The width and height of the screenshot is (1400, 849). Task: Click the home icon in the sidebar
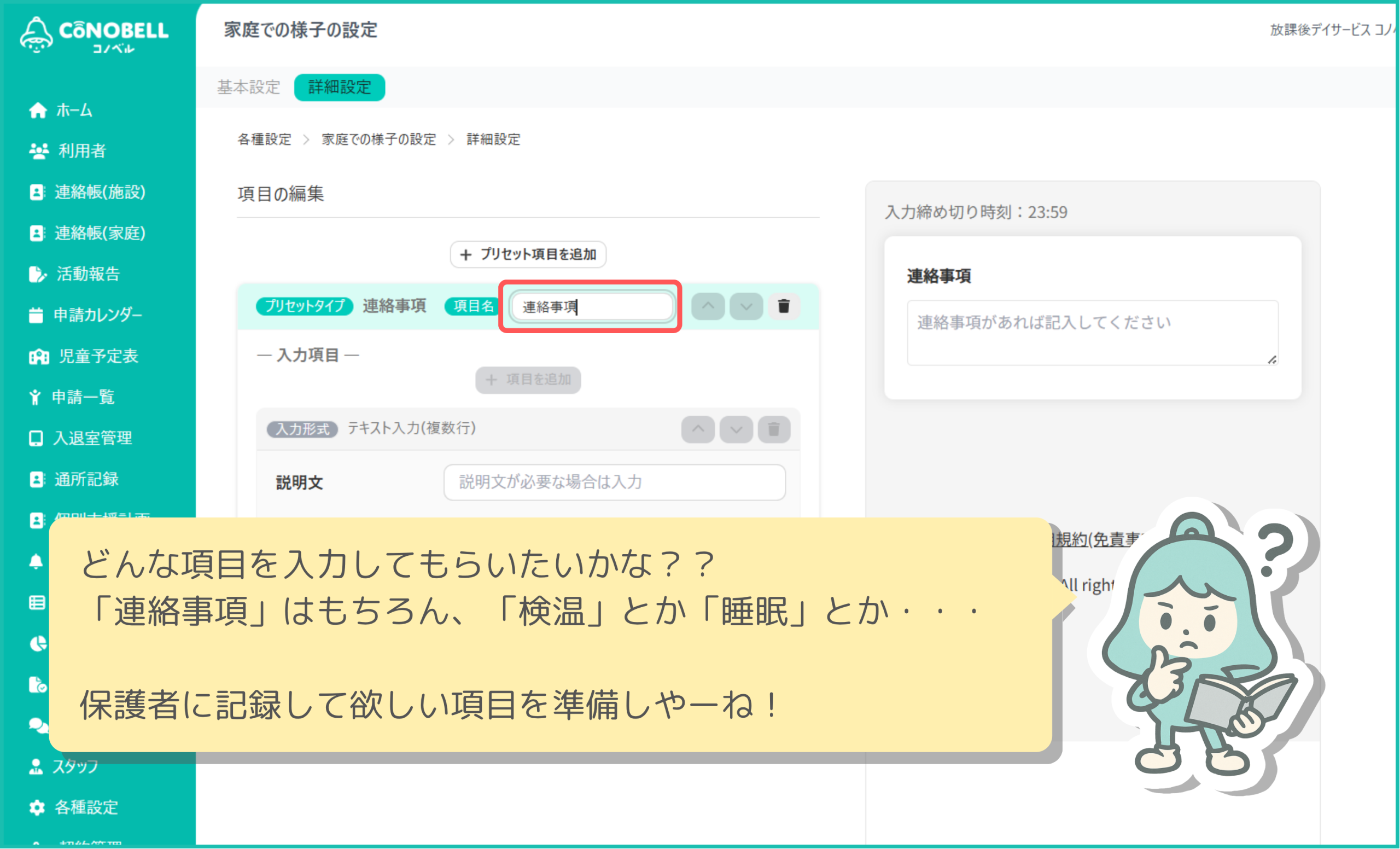[x=38, y=111]
